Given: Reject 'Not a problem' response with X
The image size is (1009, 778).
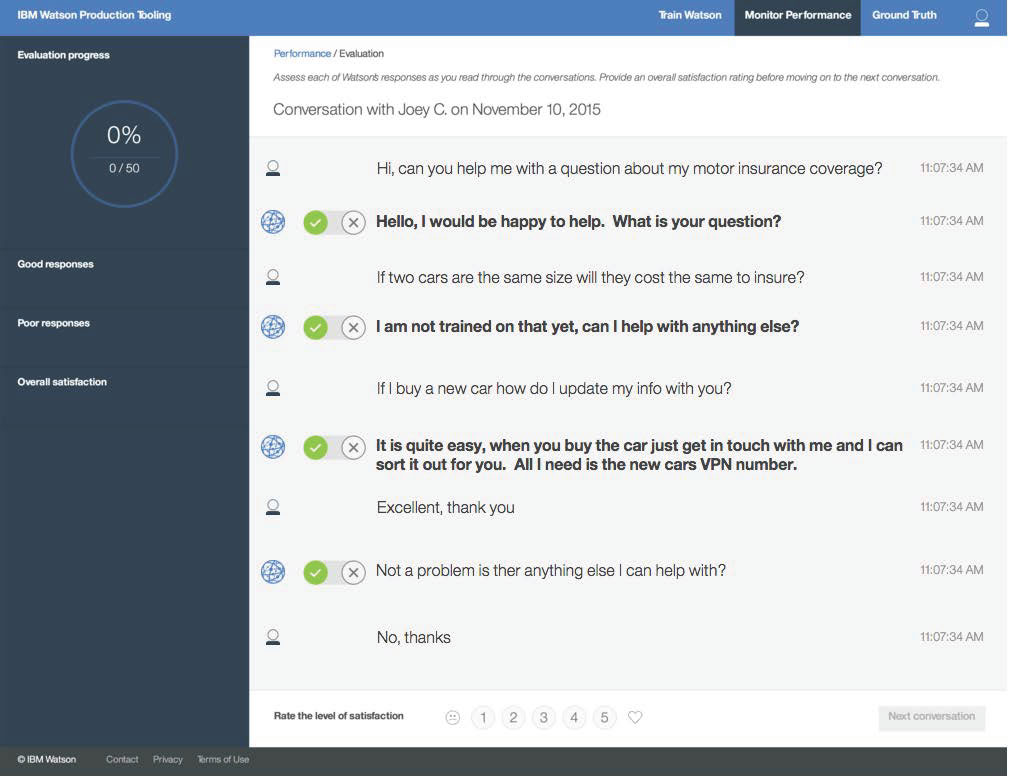Looking at the screenshot, I should [353, 572].
